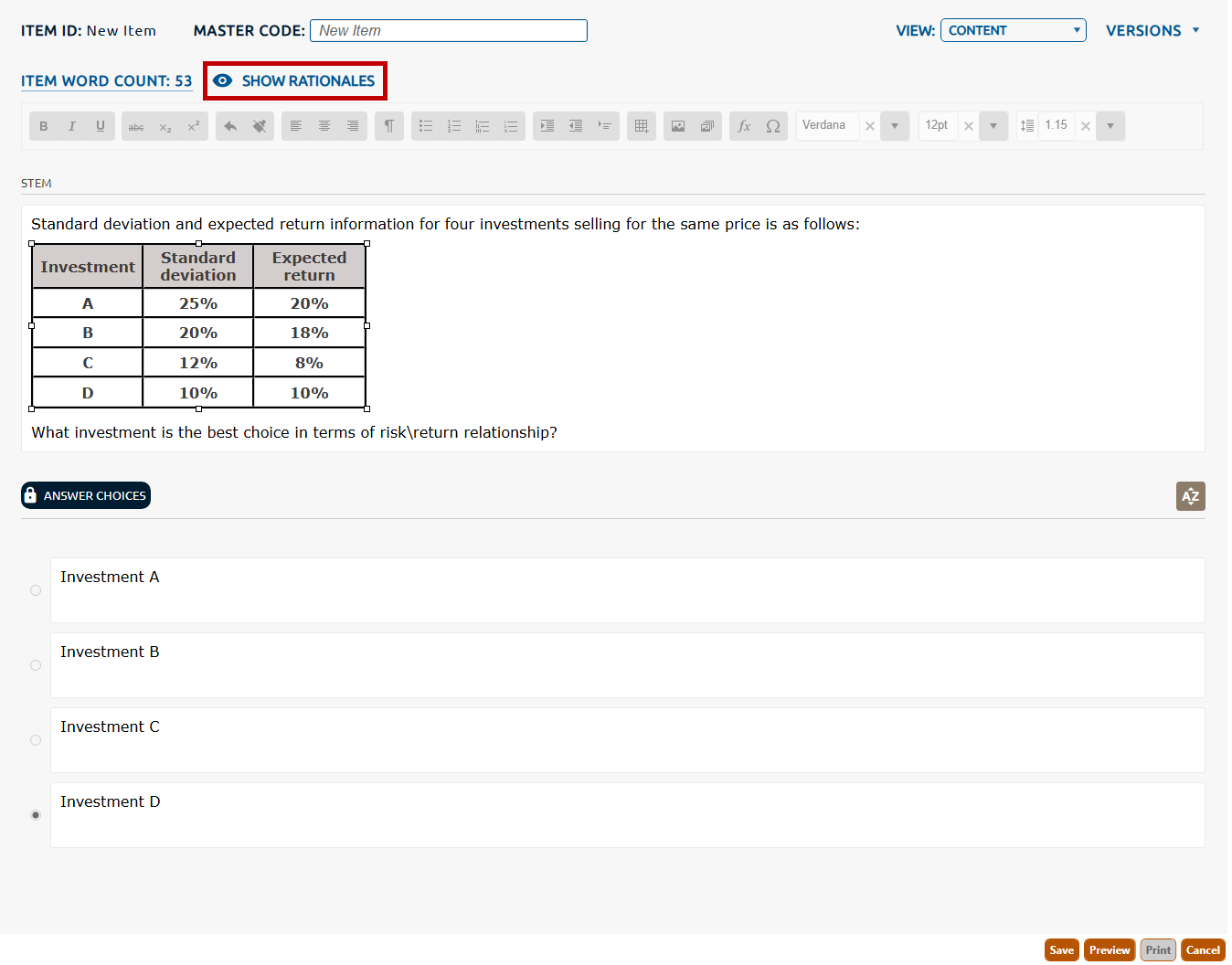1232x965 pixels.
Task: Insert special character with Omega icon
Action: coord(773,126)
